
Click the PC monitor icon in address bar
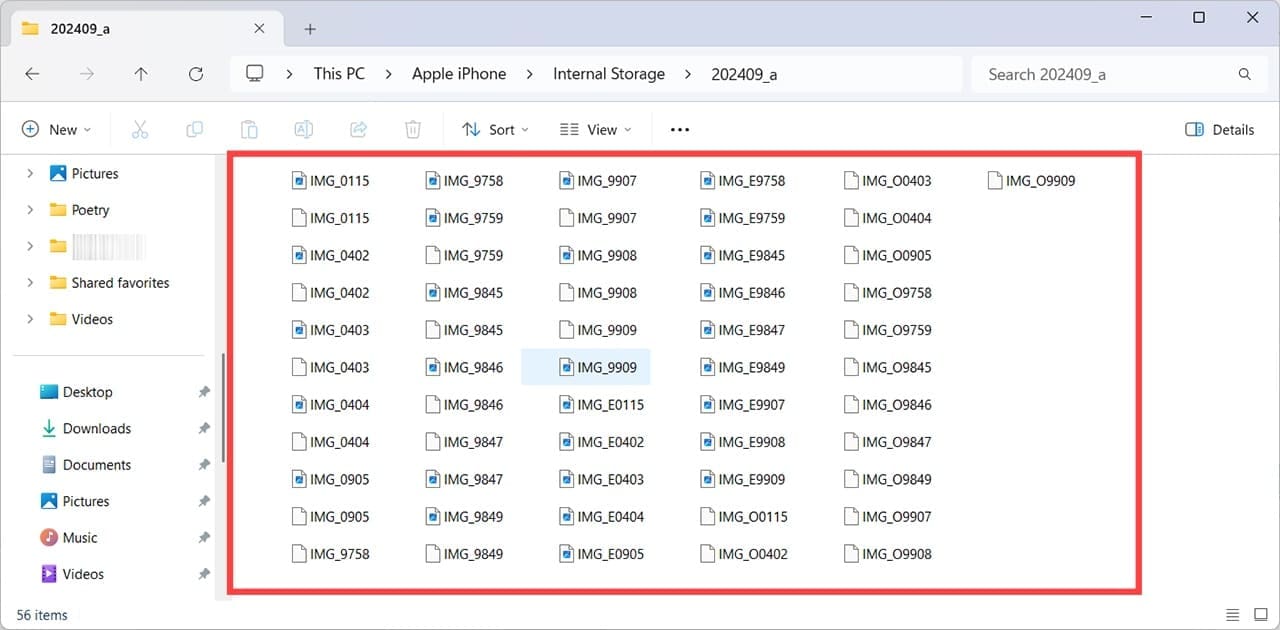coord(255,74)
